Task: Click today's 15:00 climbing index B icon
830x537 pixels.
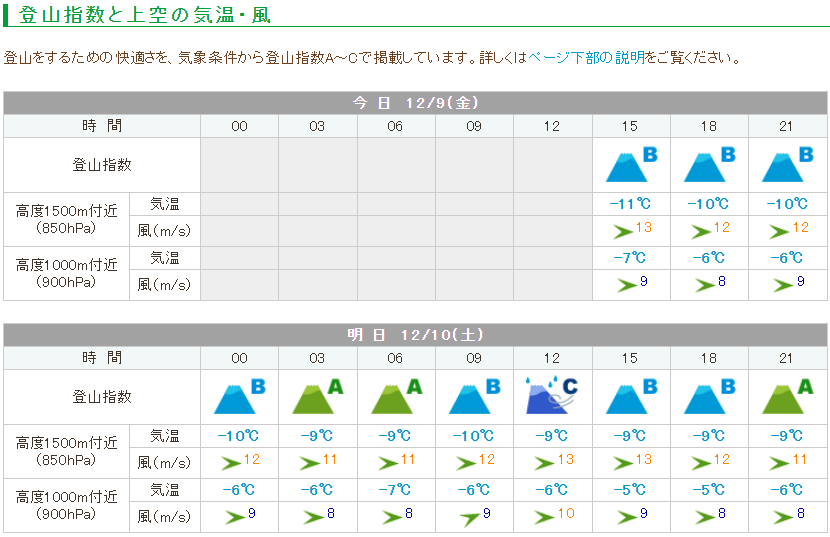Action: tap(631, 165)
